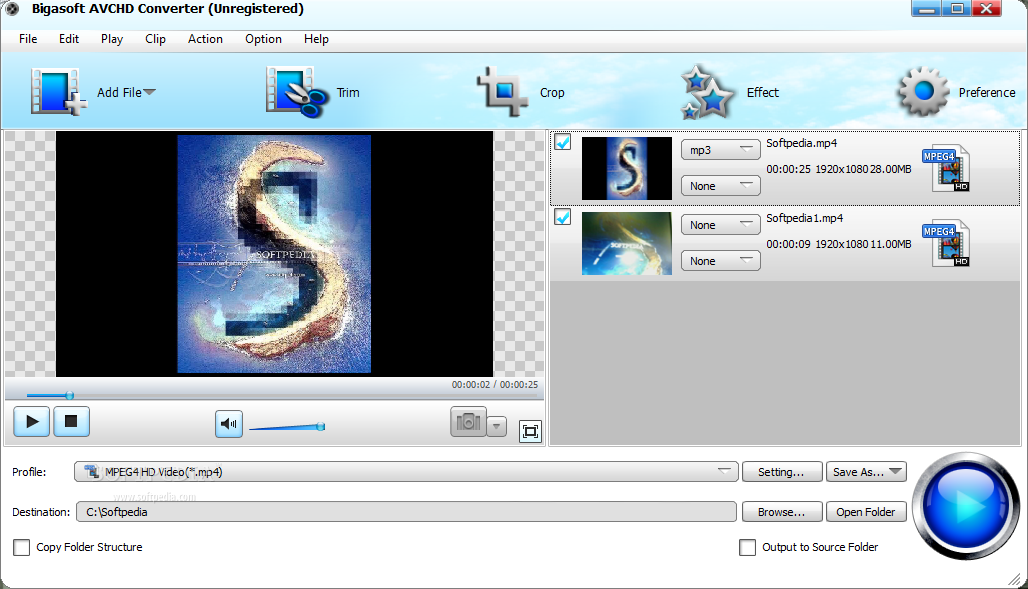The image size is (1028, 589).
Task: Open upper None dropdown for Softpedia1.mp4
Action: click(x=721, y=224)
